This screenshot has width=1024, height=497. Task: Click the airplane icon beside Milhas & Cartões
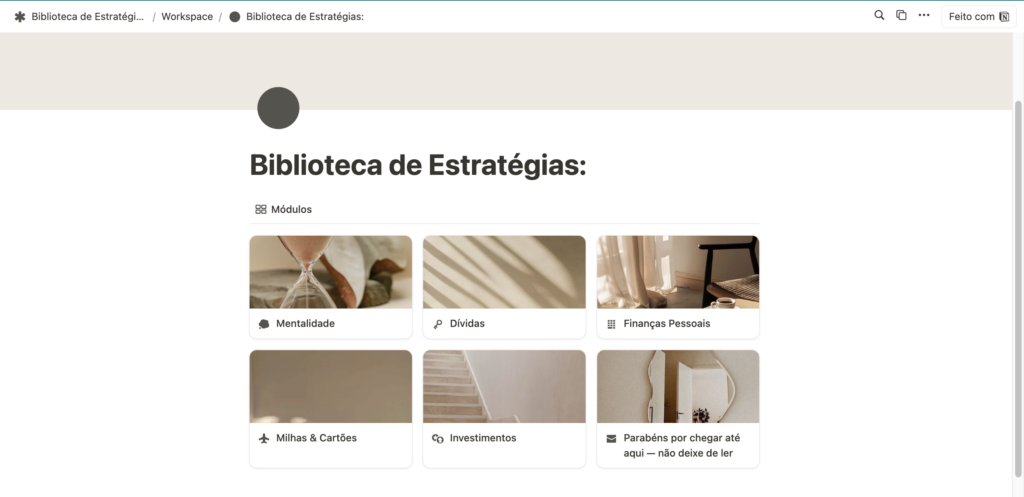pyautogui.click(x=264, y=438)
